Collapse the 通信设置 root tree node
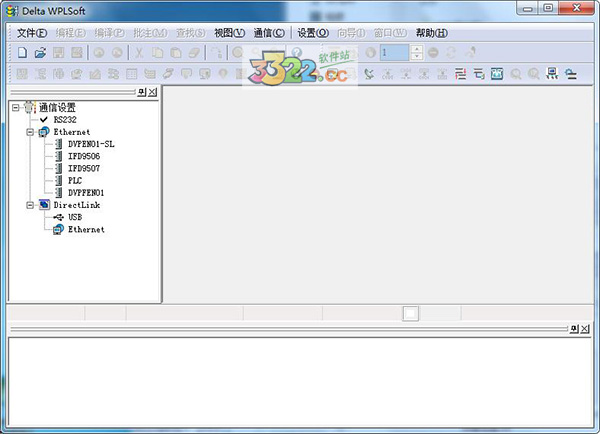Image resolution: width=600 pixels, height=434 pixels. (16, 108)
